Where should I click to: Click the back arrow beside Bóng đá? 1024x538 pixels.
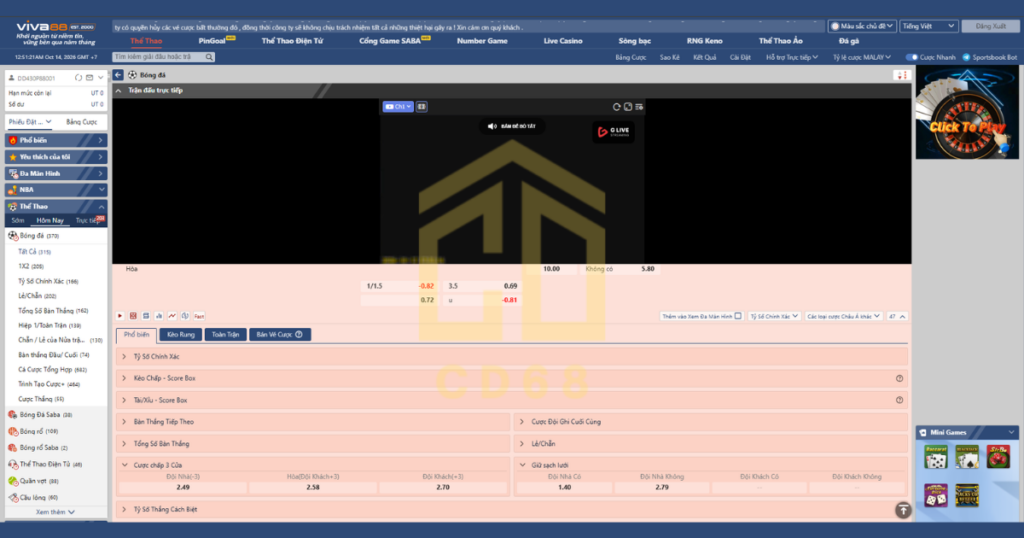tap(118, 75)
